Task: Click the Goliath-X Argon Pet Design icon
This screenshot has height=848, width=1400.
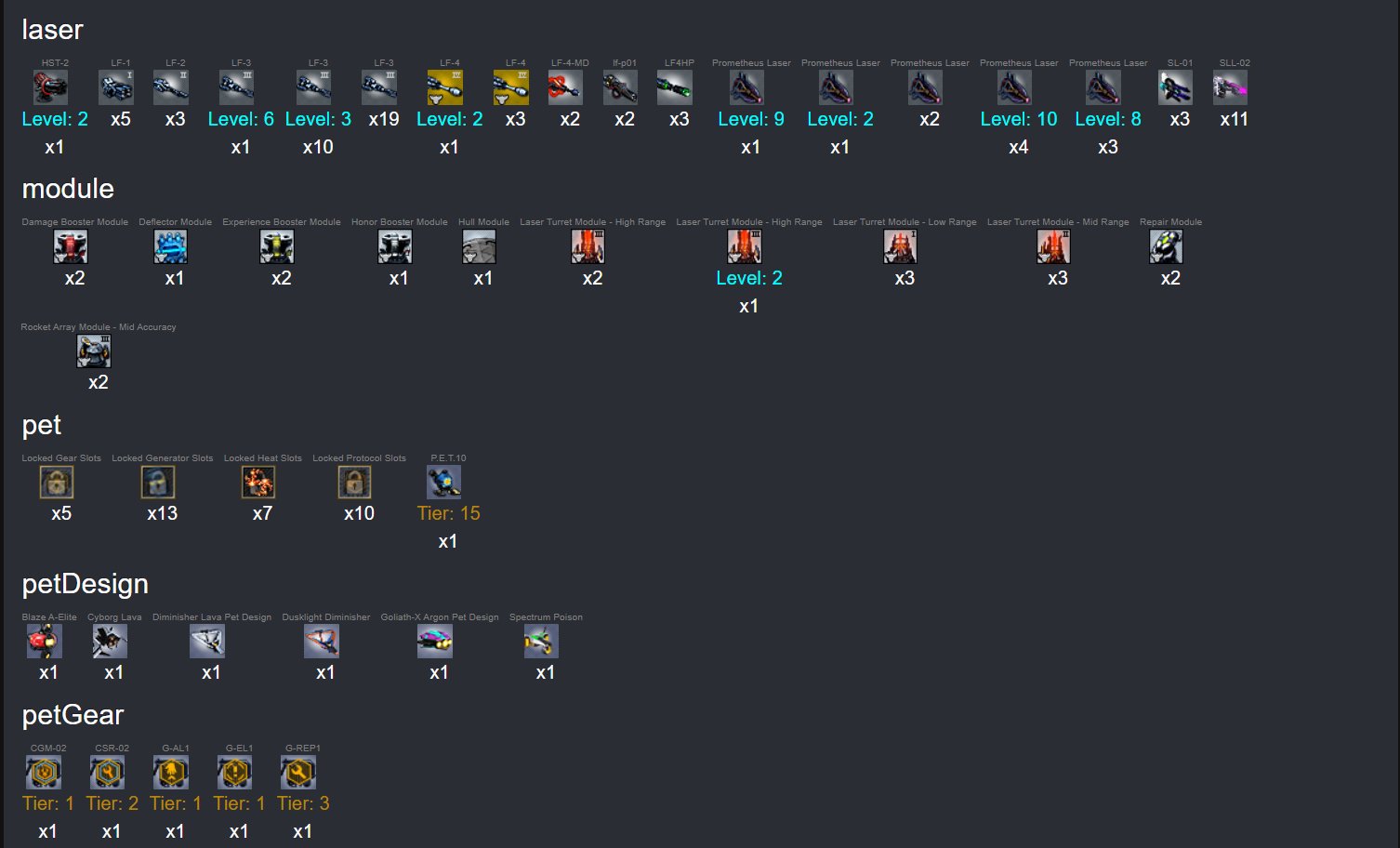Action: click(x=435, y=642)
